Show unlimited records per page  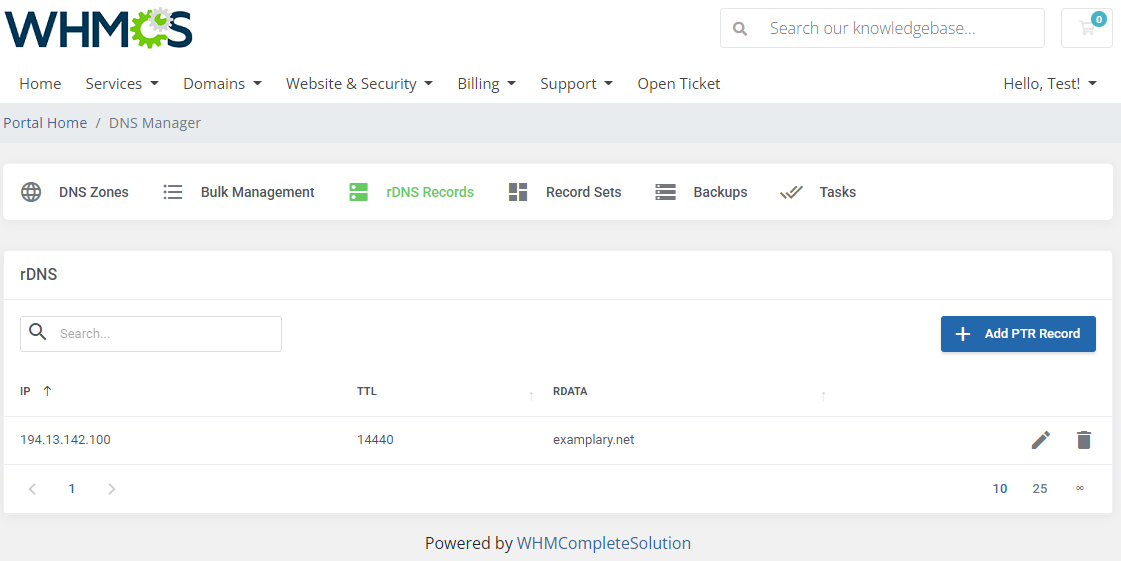tap(1080, 488)
